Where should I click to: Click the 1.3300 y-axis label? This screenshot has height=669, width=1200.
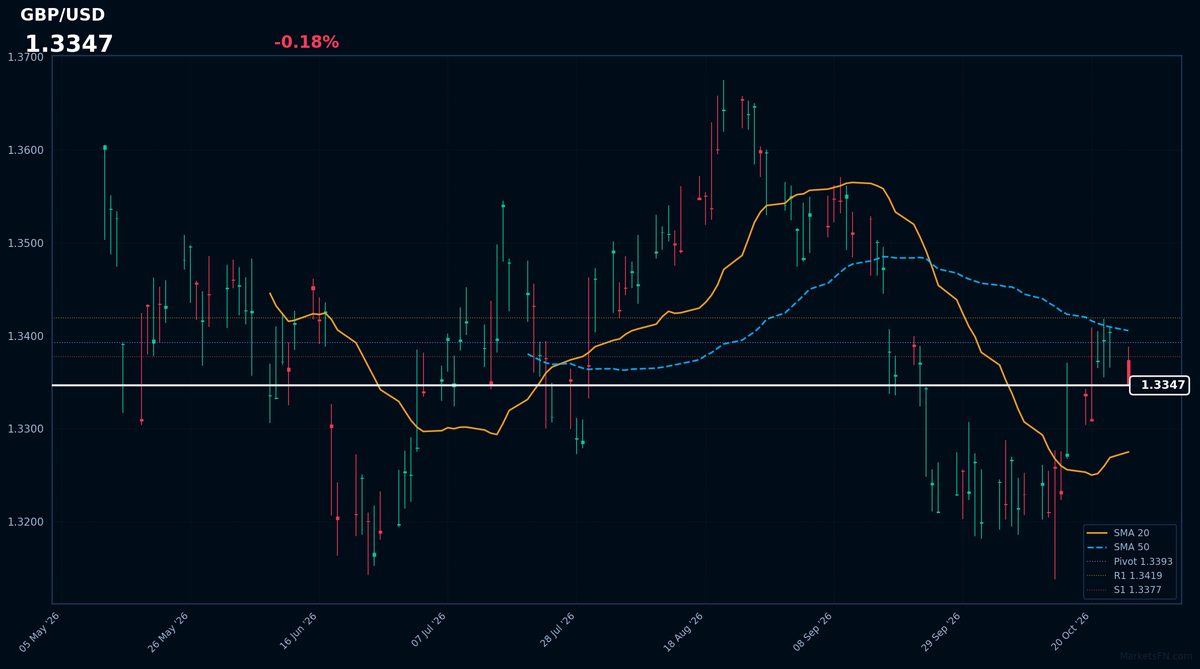[x=25, y=429]
